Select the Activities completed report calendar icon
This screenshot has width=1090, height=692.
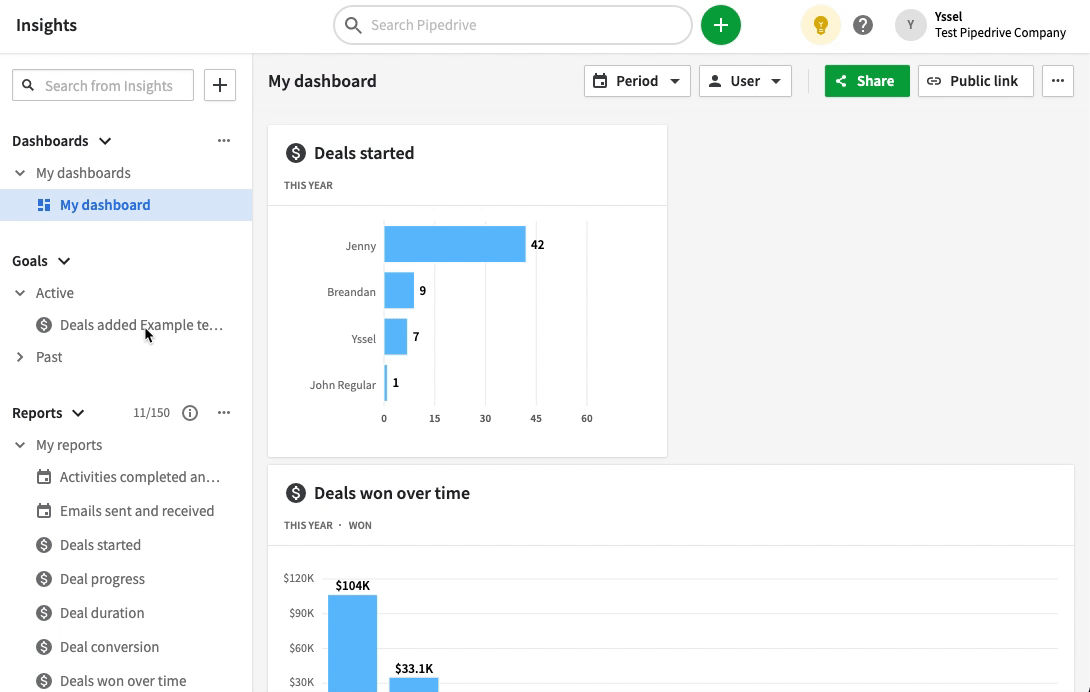[x=43, y=477]
